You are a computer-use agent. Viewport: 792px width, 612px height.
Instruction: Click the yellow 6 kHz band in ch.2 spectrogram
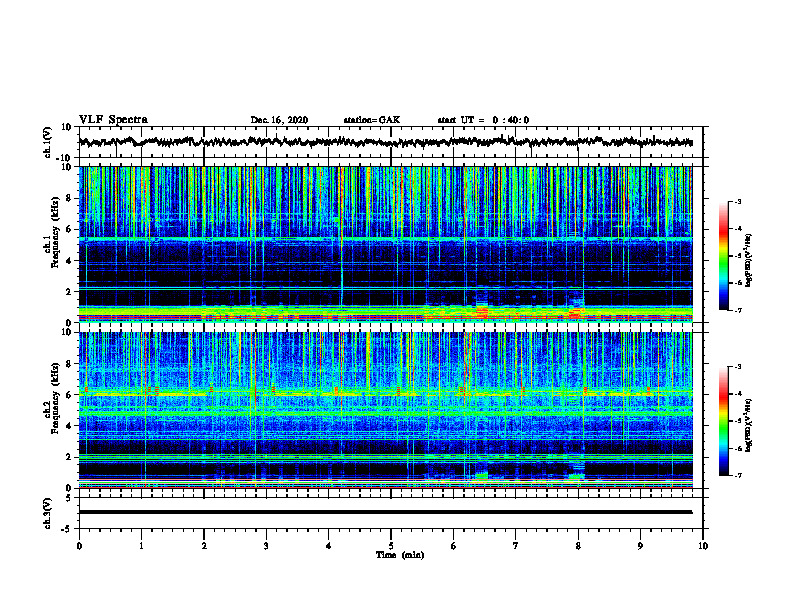(385, 394)
